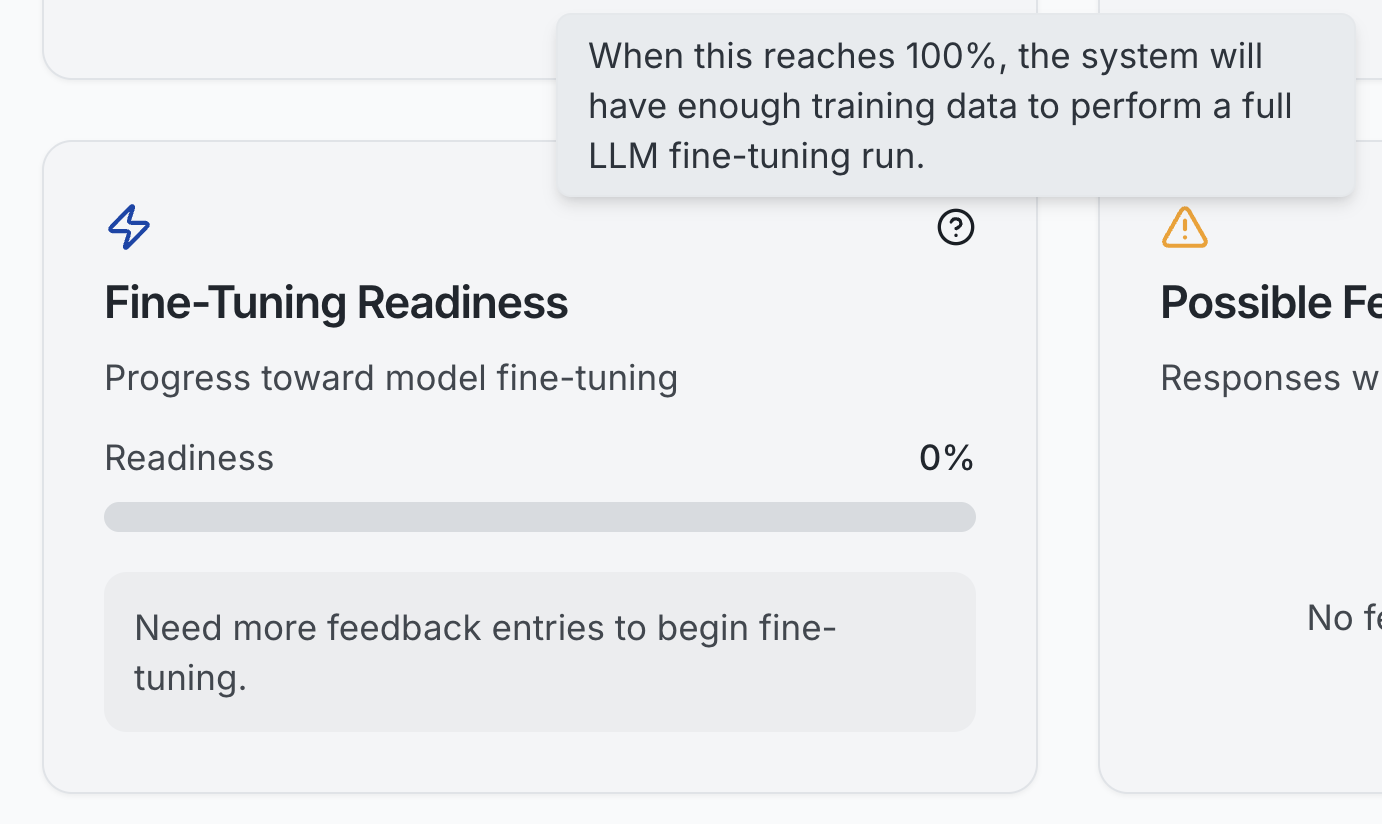The width and height of the screenshot is (1382, 824).
Task: Click the 'Need more feedback entries' notice box
Action: tap(540, 652)
